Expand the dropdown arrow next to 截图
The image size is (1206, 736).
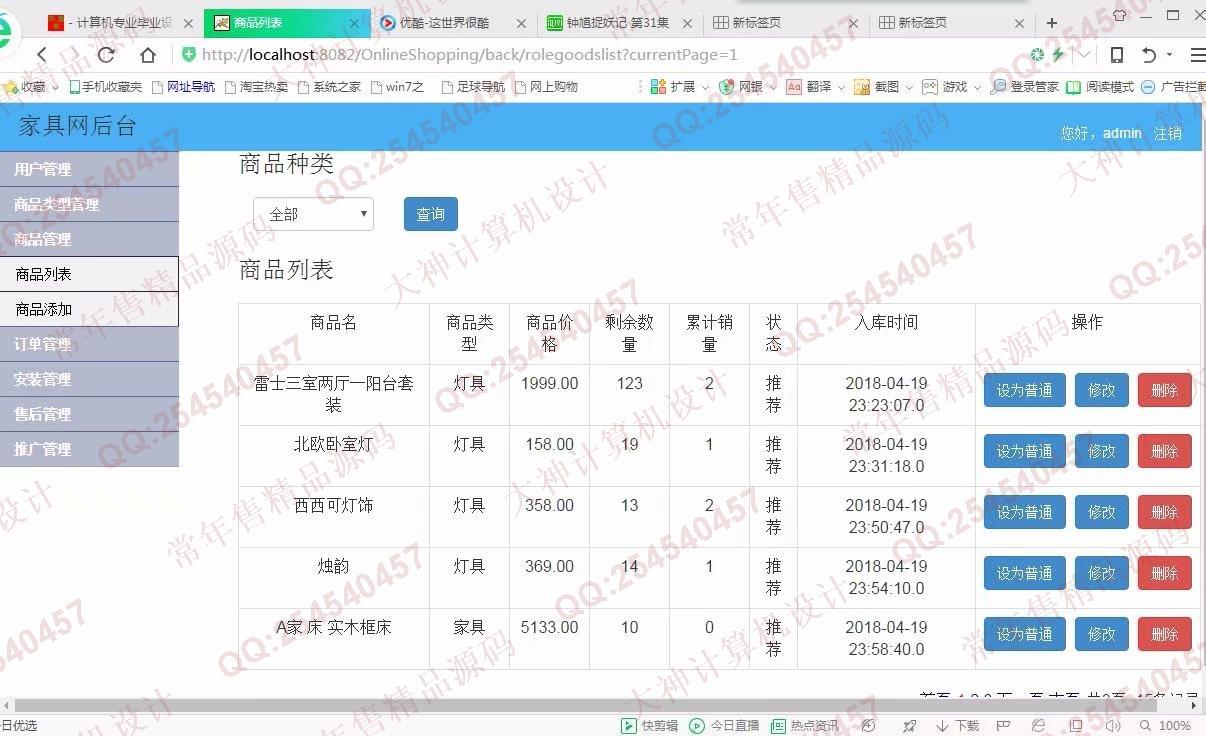tap(909, 88)
